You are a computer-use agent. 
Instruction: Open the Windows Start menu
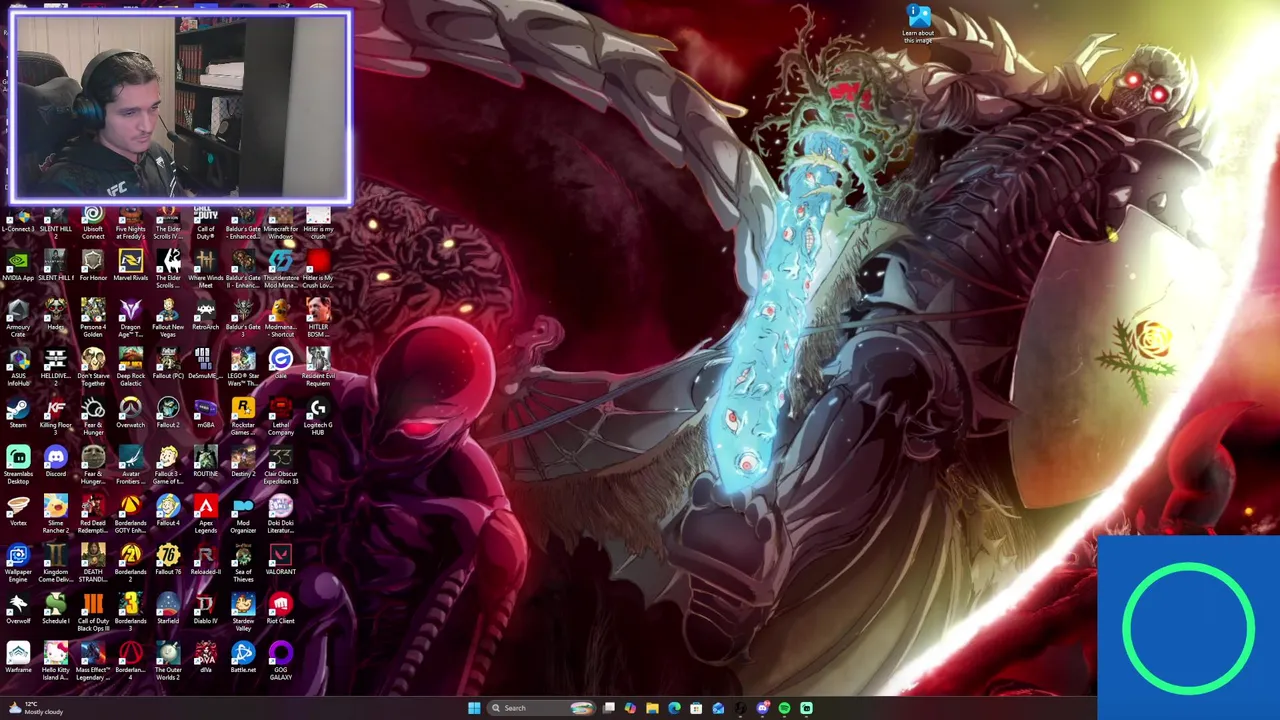pyautogui.click(x=474, y=708)
